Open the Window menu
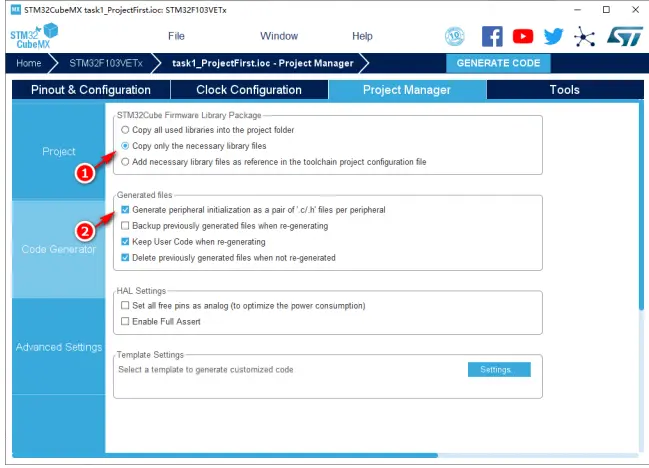The height and width of the screenshot is (468, 649). point(279,36)
